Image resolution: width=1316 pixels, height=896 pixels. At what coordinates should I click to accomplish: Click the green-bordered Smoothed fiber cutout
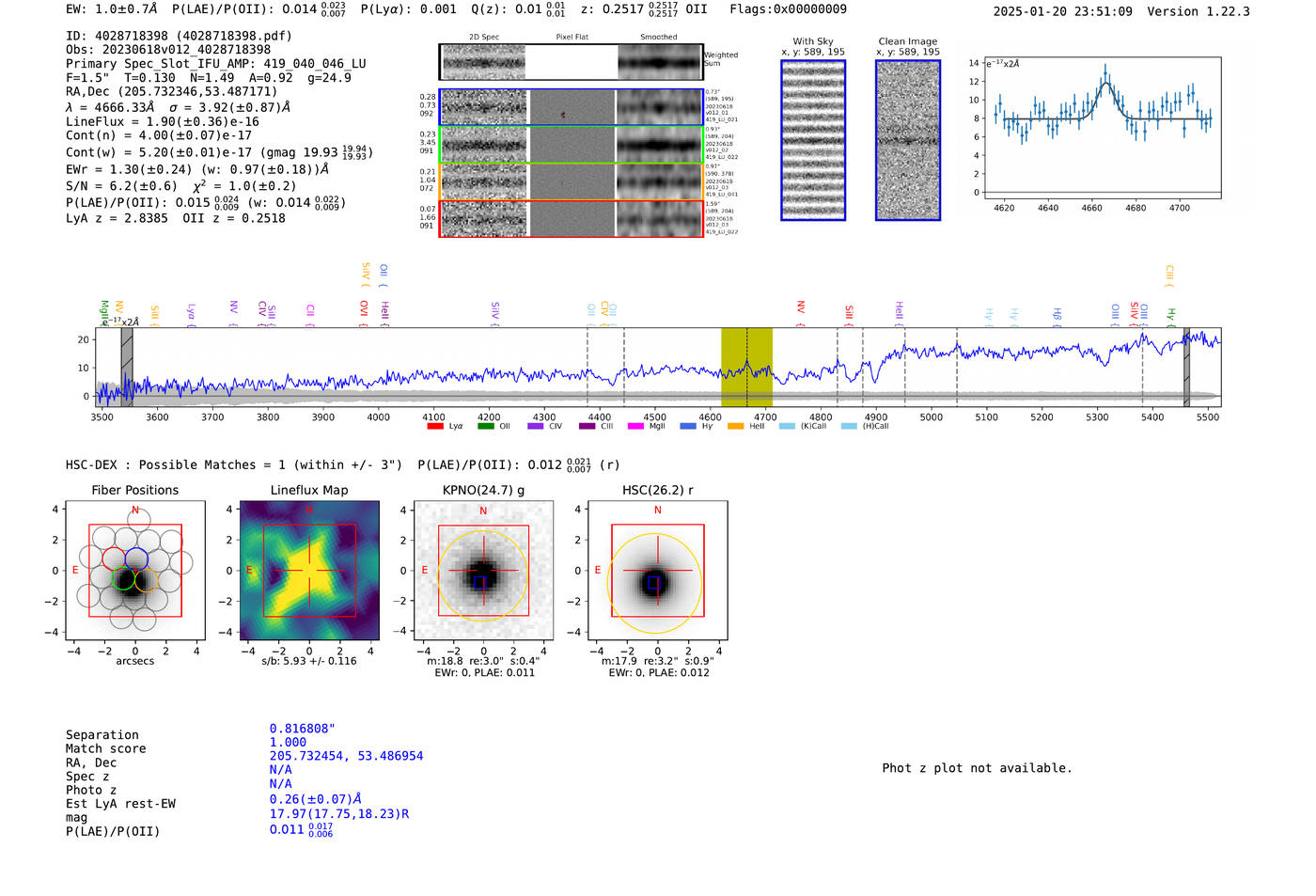click(x=660, y=144)
